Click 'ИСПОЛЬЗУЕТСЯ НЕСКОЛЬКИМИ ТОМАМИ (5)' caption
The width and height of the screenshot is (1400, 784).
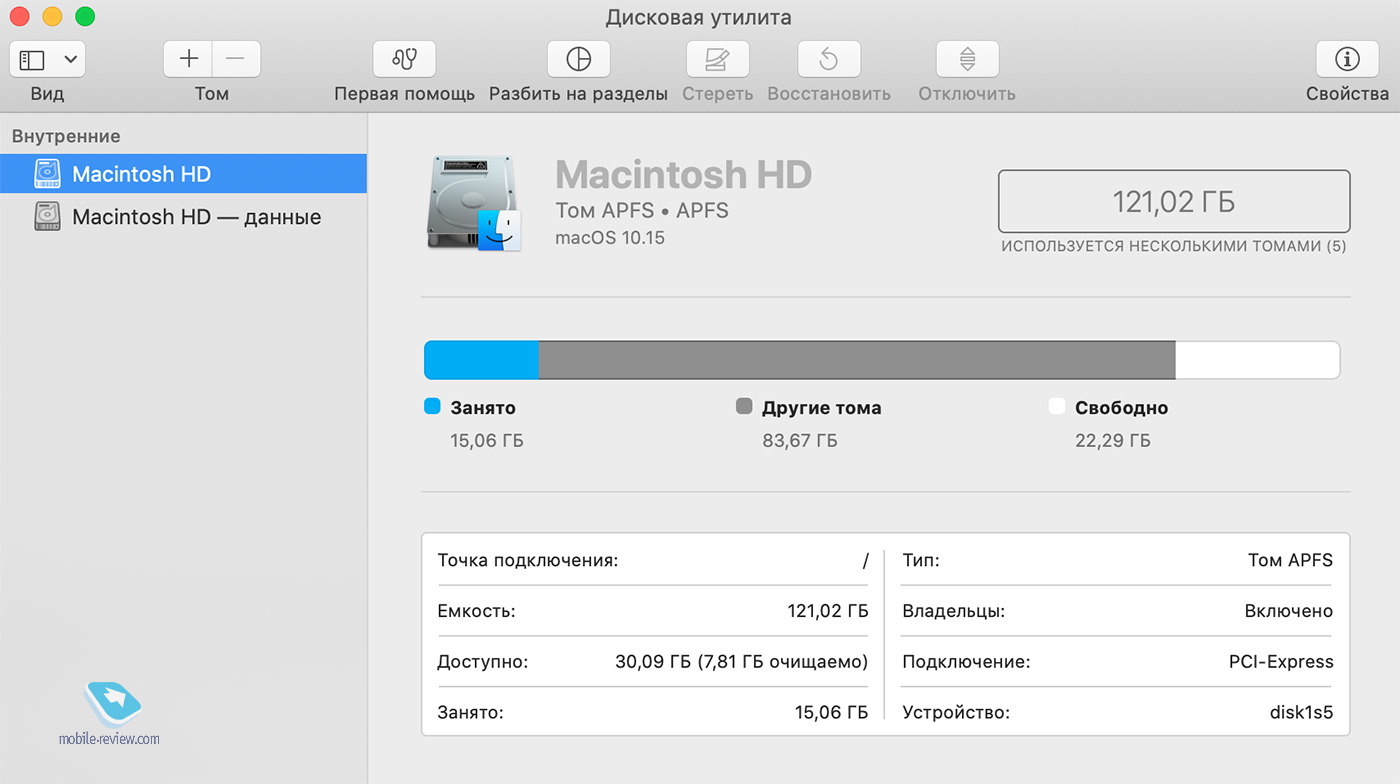tap(1174, 246)
